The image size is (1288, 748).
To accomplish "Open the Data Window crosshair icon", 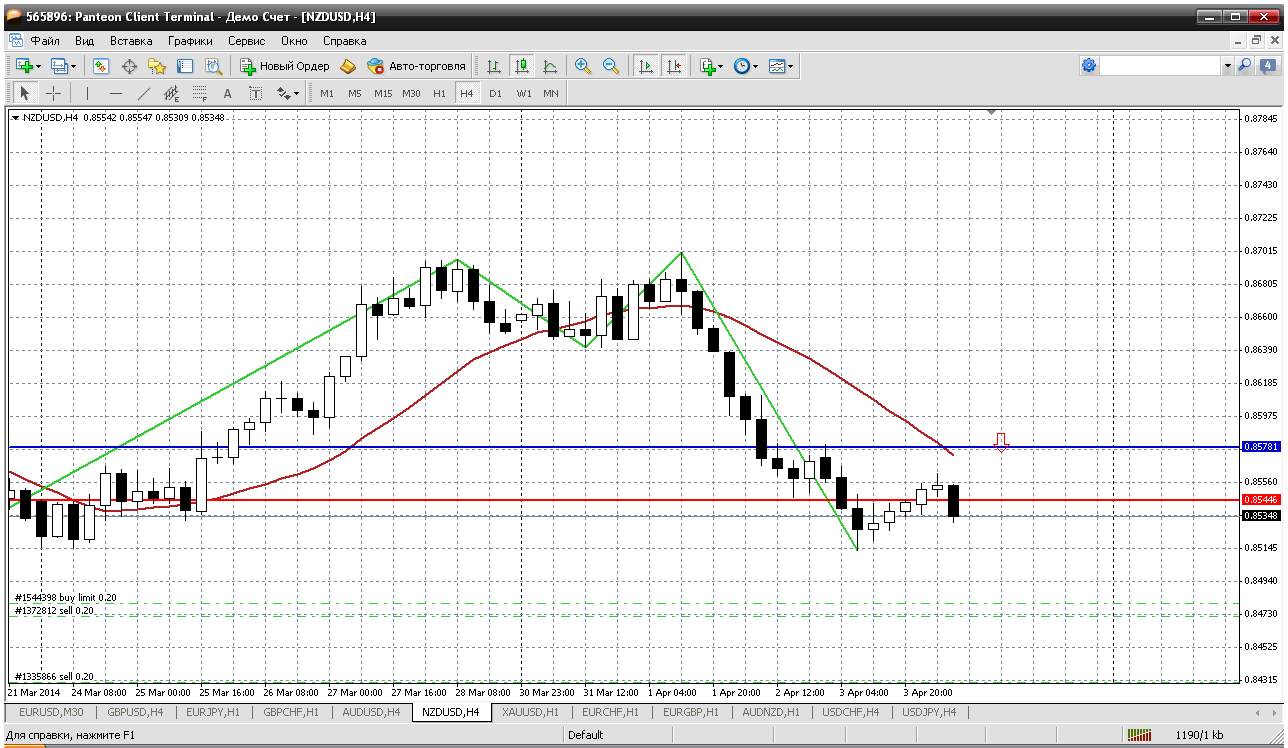I will 129,66.
